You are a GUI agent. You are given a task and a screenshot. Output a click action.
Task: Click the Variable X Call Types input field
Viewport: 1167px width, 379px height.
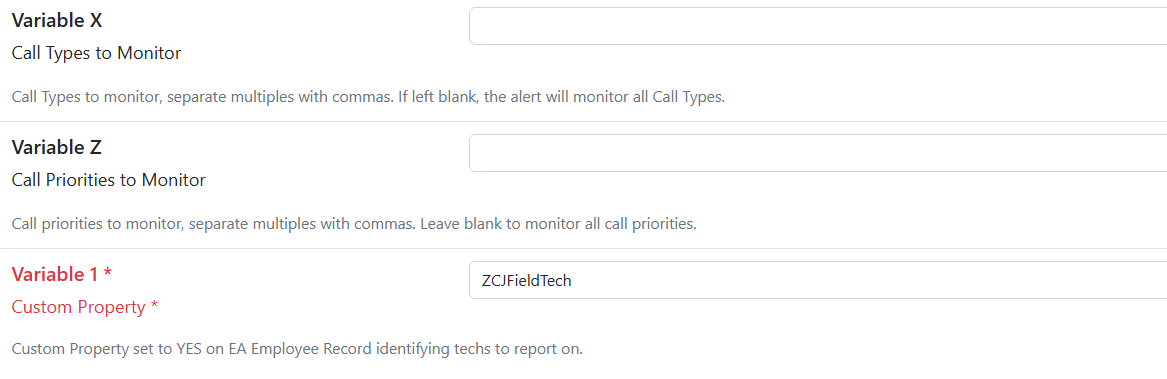click(x=818, y=26)
